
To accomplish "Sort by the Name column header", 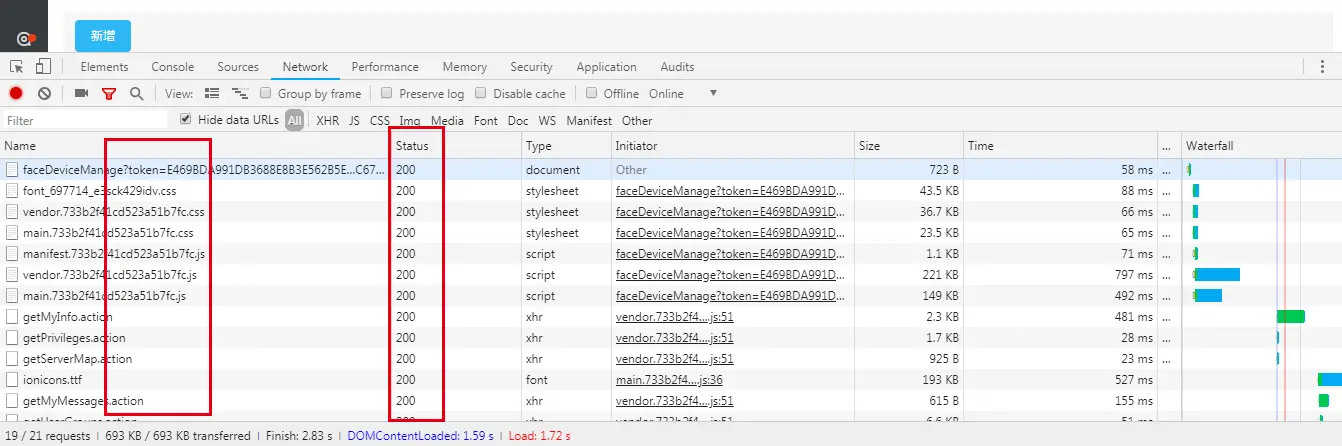I will (x=195, y=146).
